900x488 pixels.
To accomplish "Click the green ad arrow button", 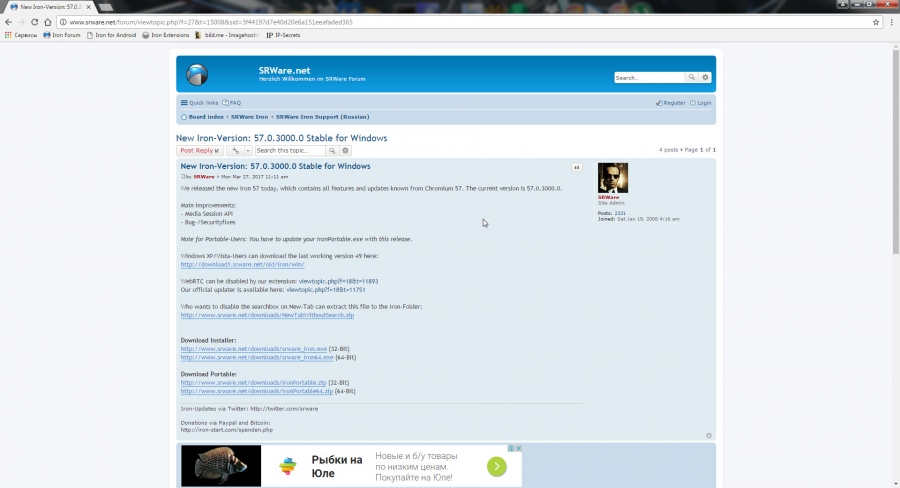I will [497, 467].
